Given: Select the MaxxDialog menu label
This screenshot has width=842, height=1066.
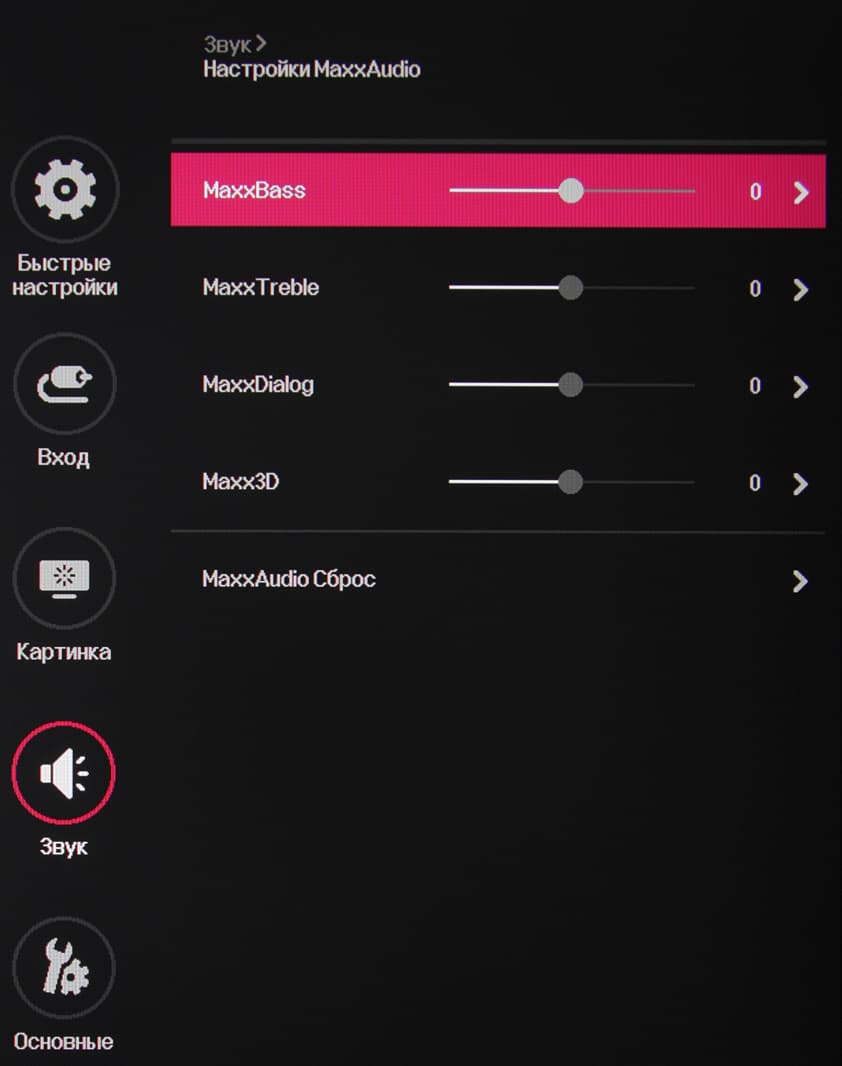Looking at the screenshot, I should pyautogui.click(x=258, y=385).
